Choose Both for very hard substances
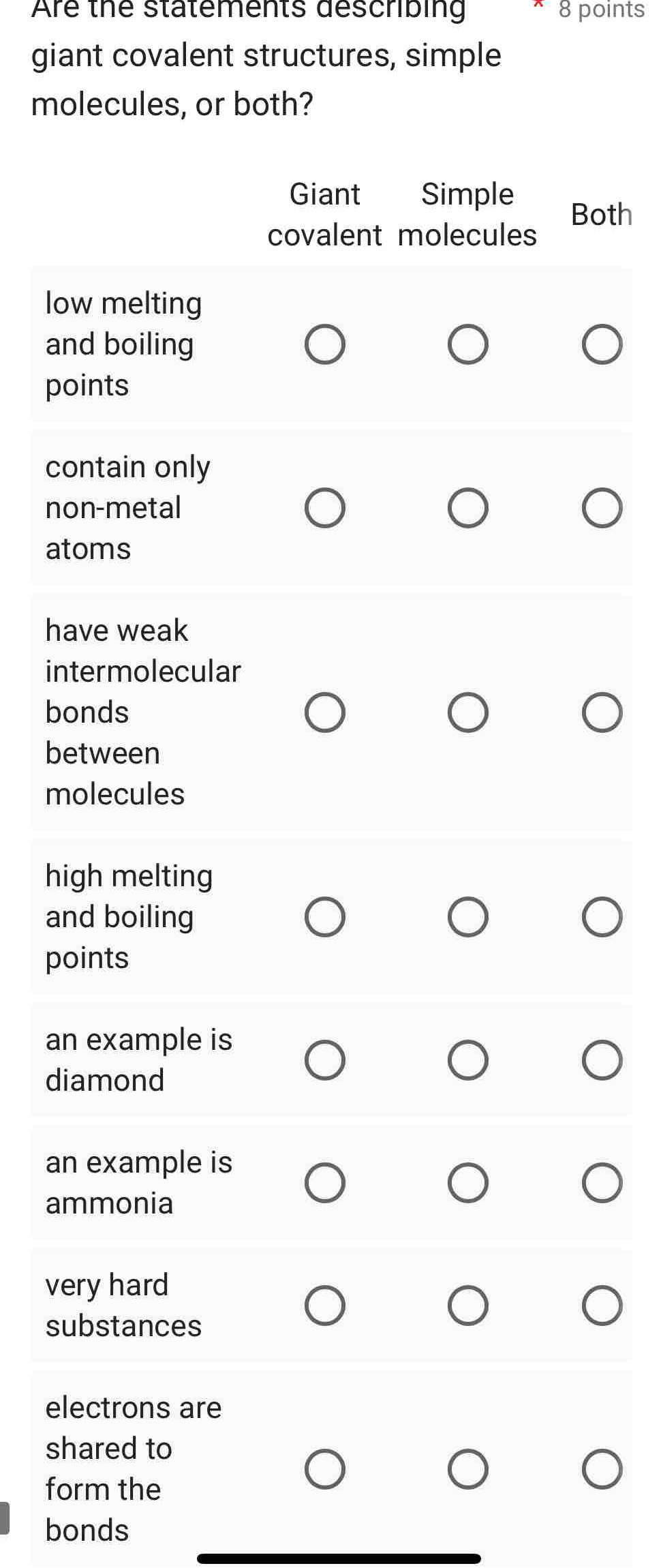 (x=602, y=1306)
